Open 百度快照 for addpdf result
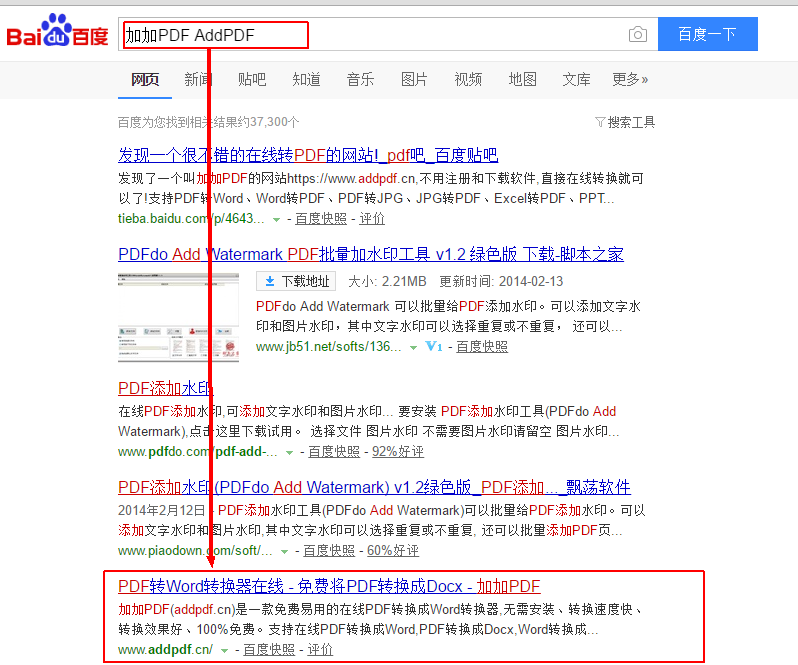Viewport: 798px width, 665px height. (269, 650)
